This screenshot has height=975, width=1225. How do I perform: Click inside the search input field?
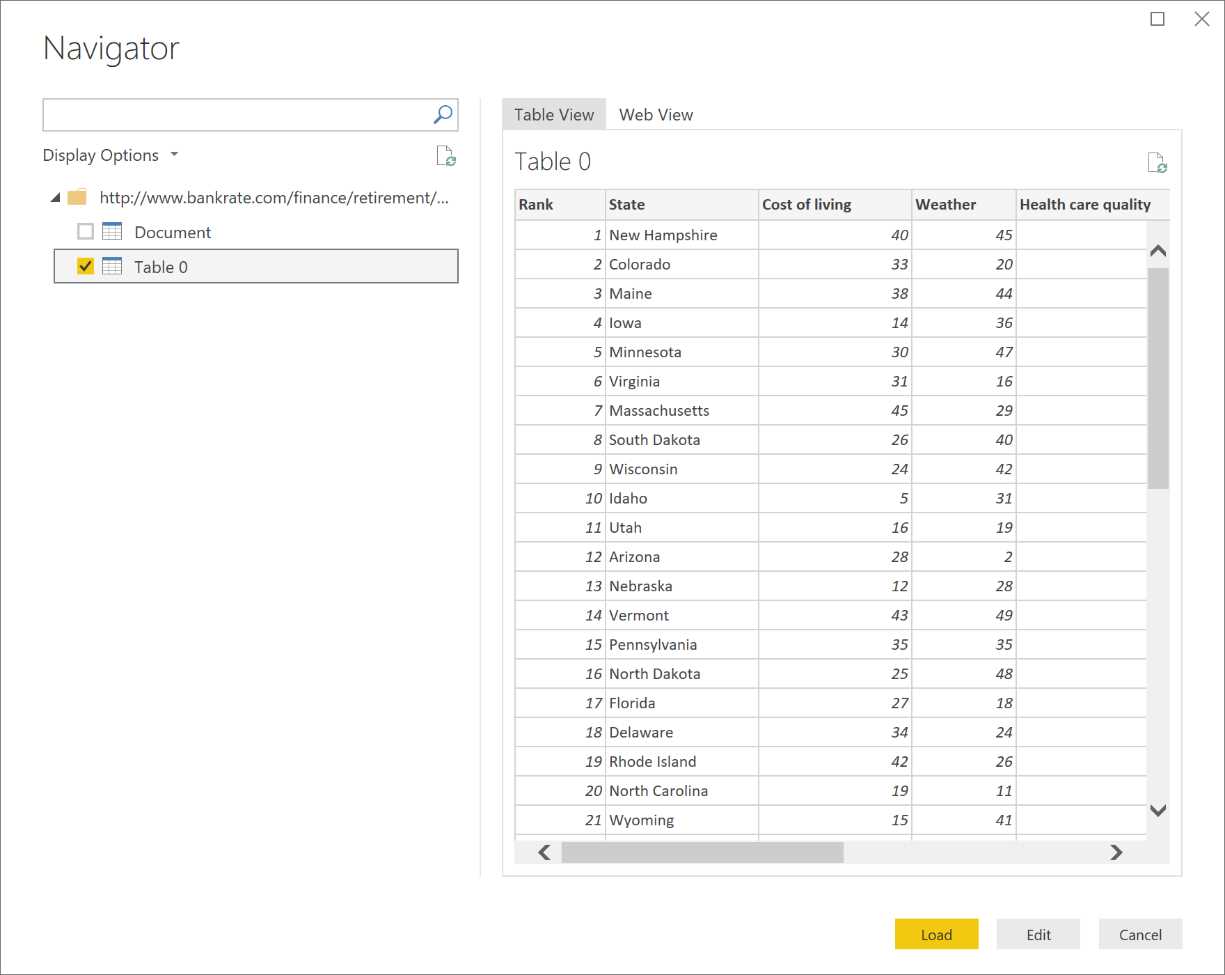pyautogui.click(x=230, y=114)
